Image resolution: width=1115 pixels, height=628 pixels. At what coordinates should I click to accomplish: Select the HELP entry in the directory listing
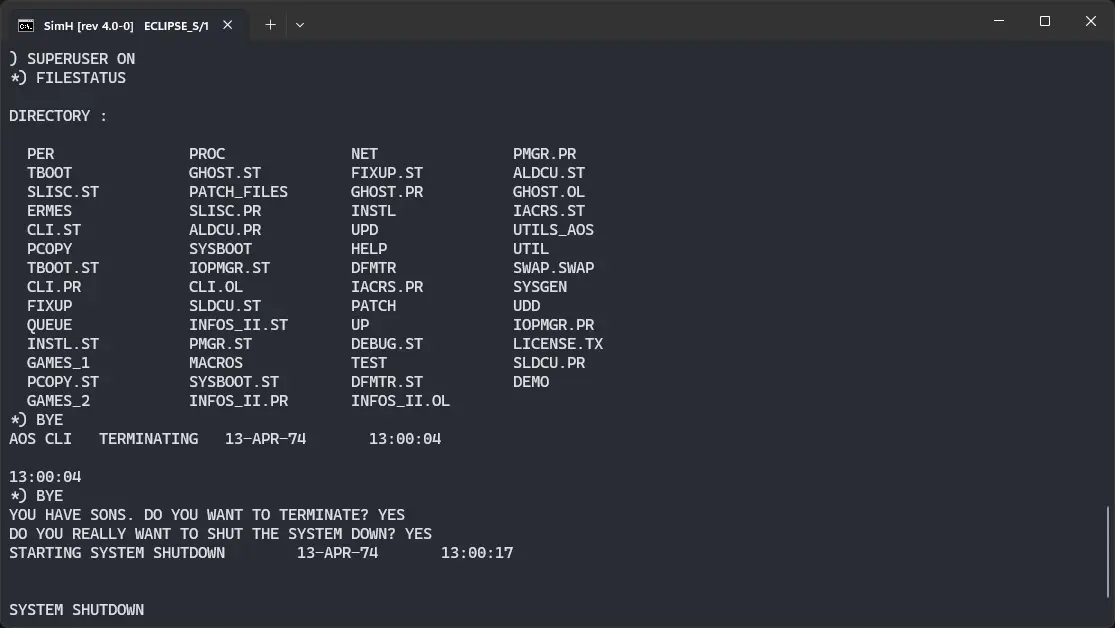coord(368,248)
